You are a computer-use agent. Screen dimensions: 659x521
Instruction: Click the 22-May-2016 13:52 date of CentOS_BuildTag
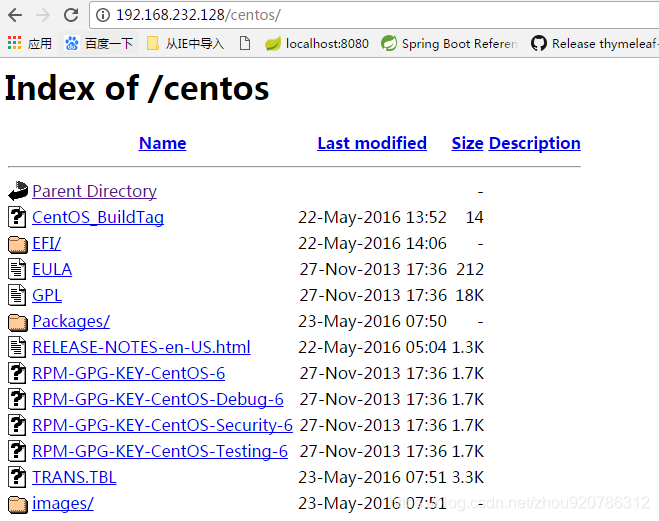(372, 218)
